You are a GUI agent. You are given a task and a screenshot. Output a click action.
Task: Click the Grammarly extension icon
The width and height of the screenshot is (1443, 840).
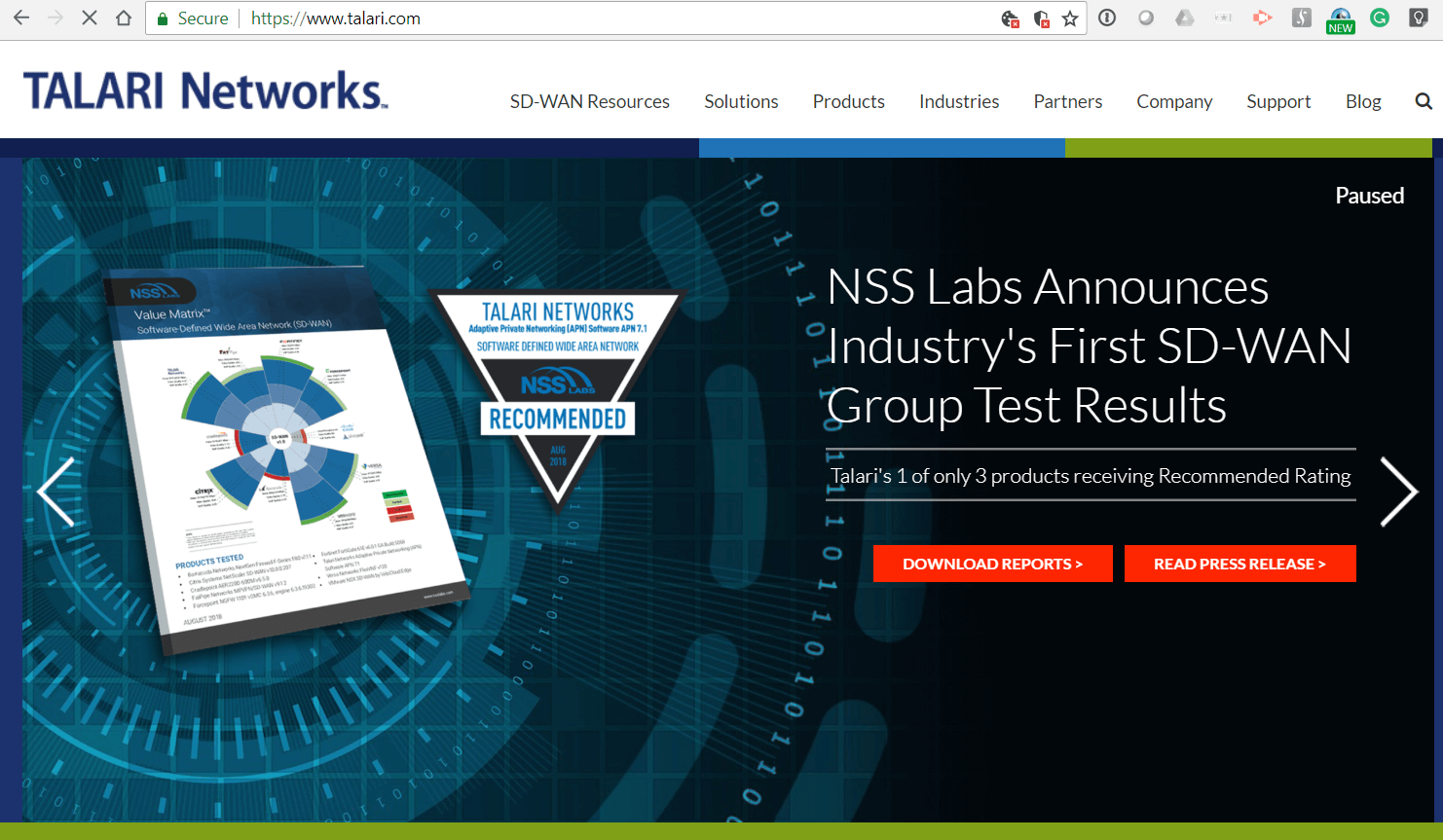click(x=1380, y=18)
